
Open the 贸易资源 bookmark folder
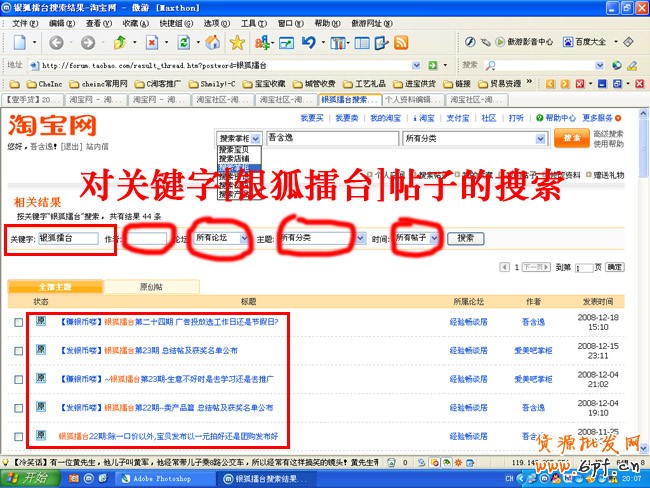coord(500,84)
